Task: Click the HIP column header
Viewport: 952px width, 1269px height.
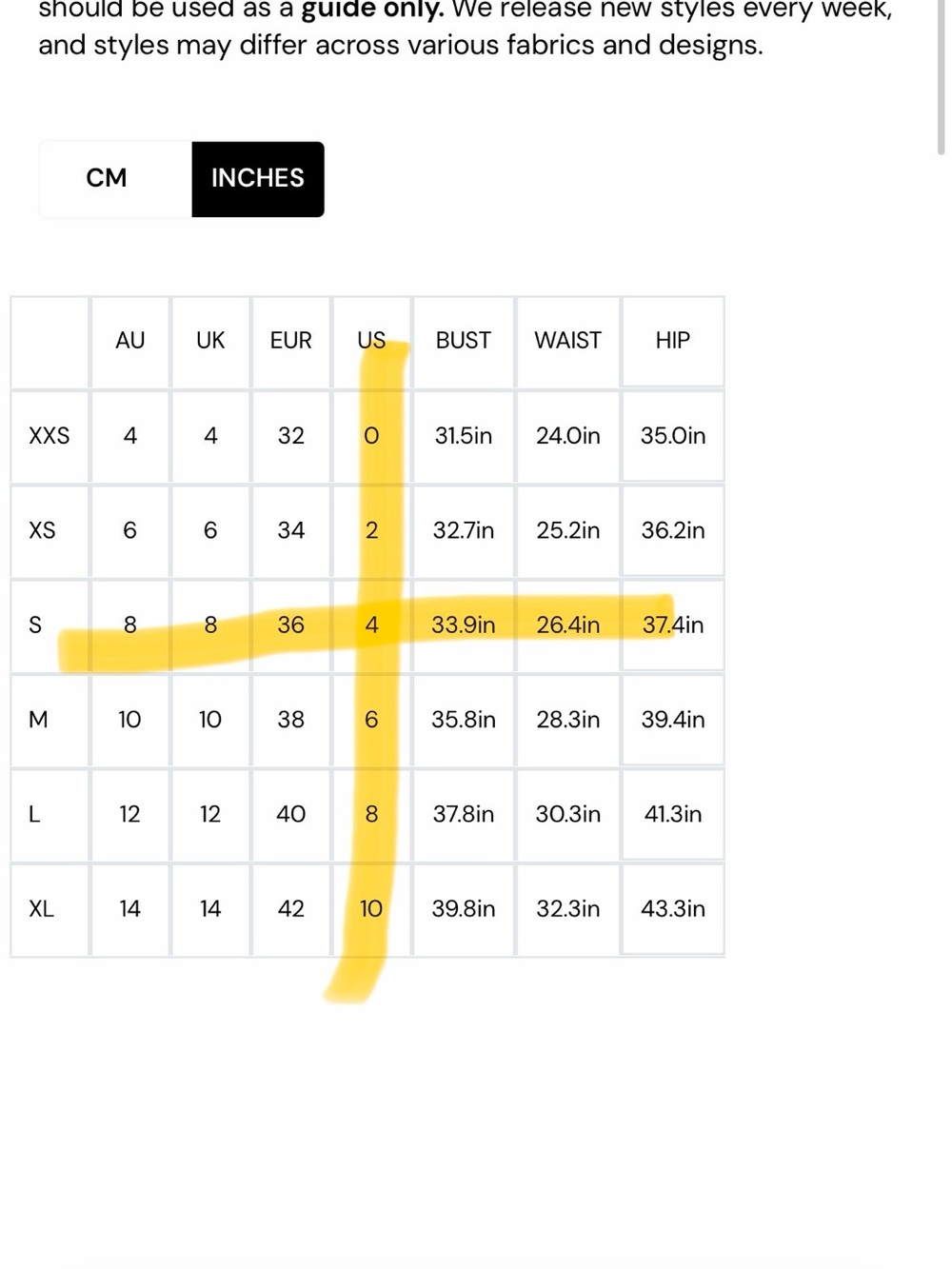Action: [x=673, y=341]
